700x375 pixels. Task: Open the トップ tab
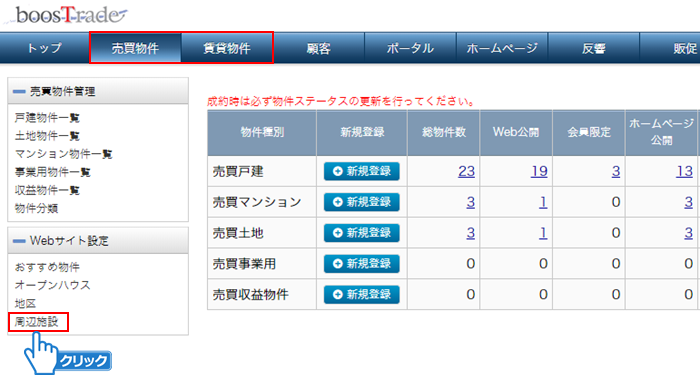pyautogui.click(x=45, y=48)
